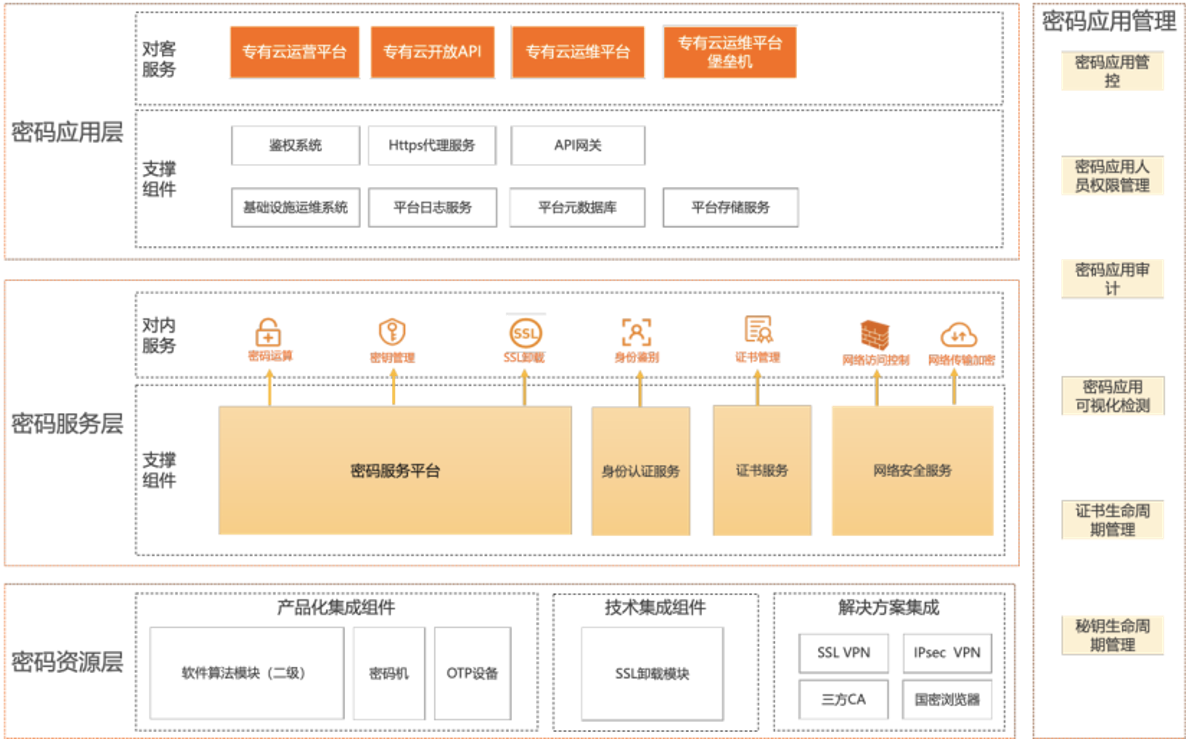Click the 网络安全服务 block
Viewport: 1186px width, 742px height.
(912, 470)
